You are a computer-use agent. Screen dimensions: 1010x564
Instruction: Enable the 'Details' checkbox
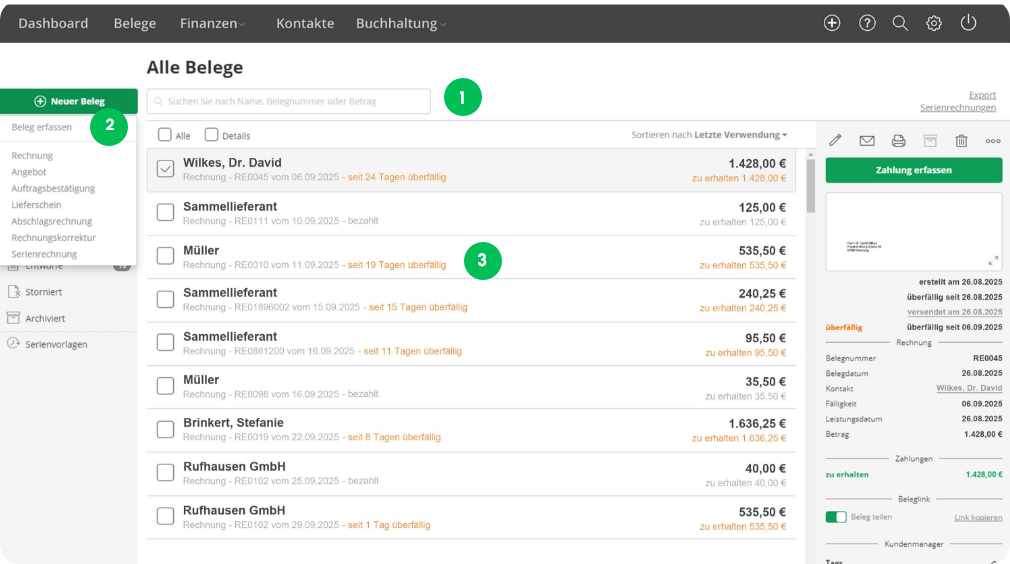click(x=211, y=135)
